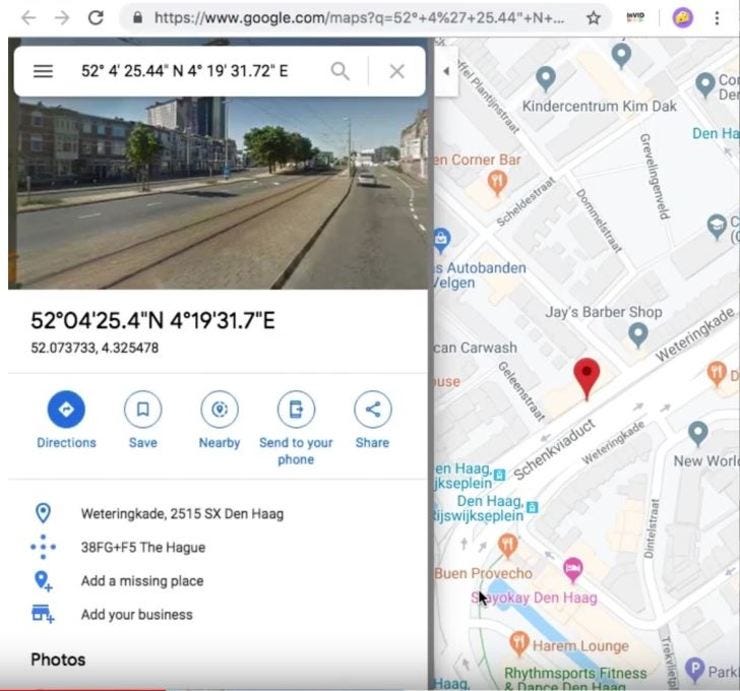
Task: Click the purple parking marker
Action: click(x=695, y=669)
